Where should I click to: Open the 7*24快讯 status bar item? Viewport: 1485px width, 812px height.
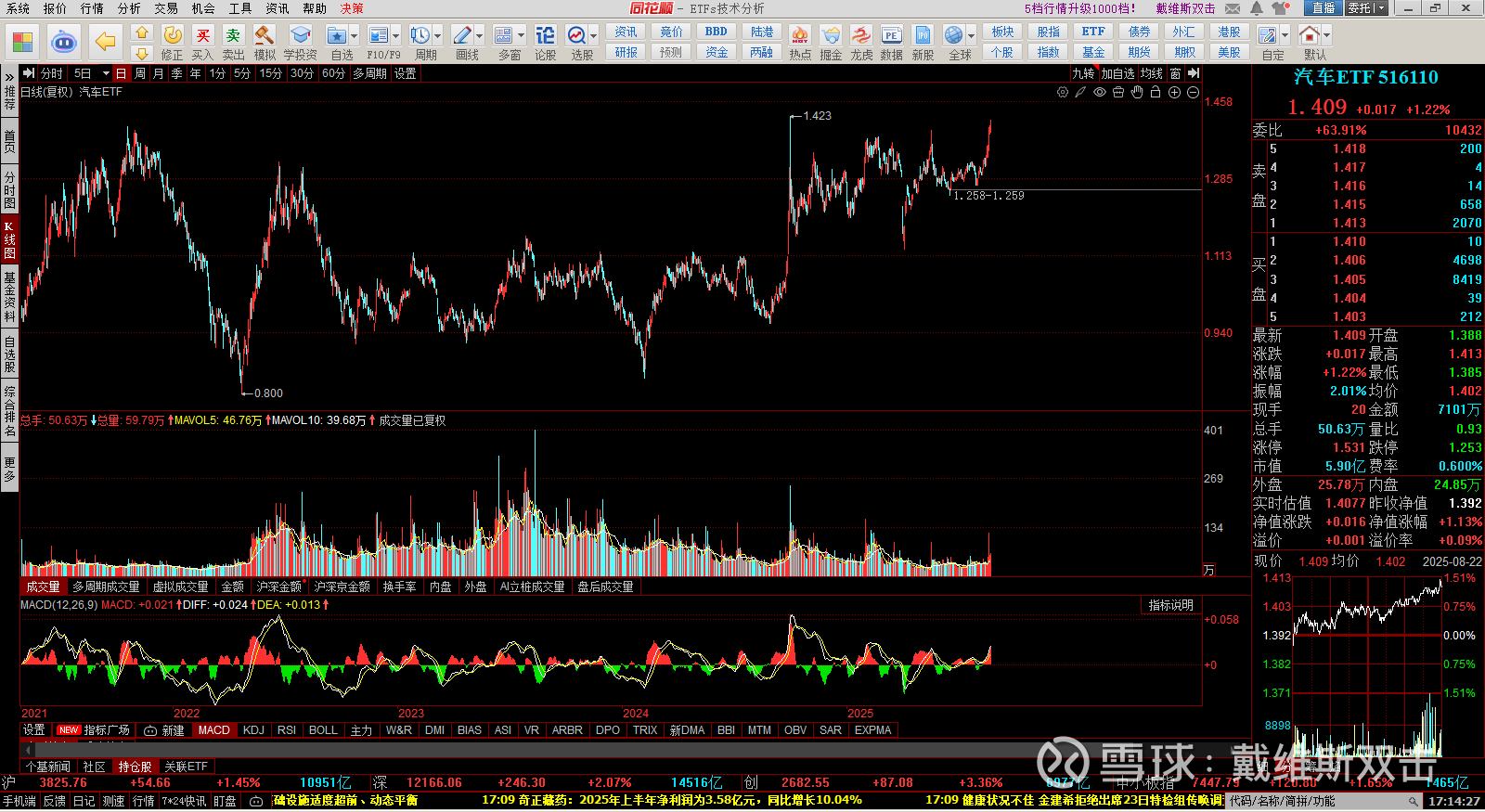(183, 801)
